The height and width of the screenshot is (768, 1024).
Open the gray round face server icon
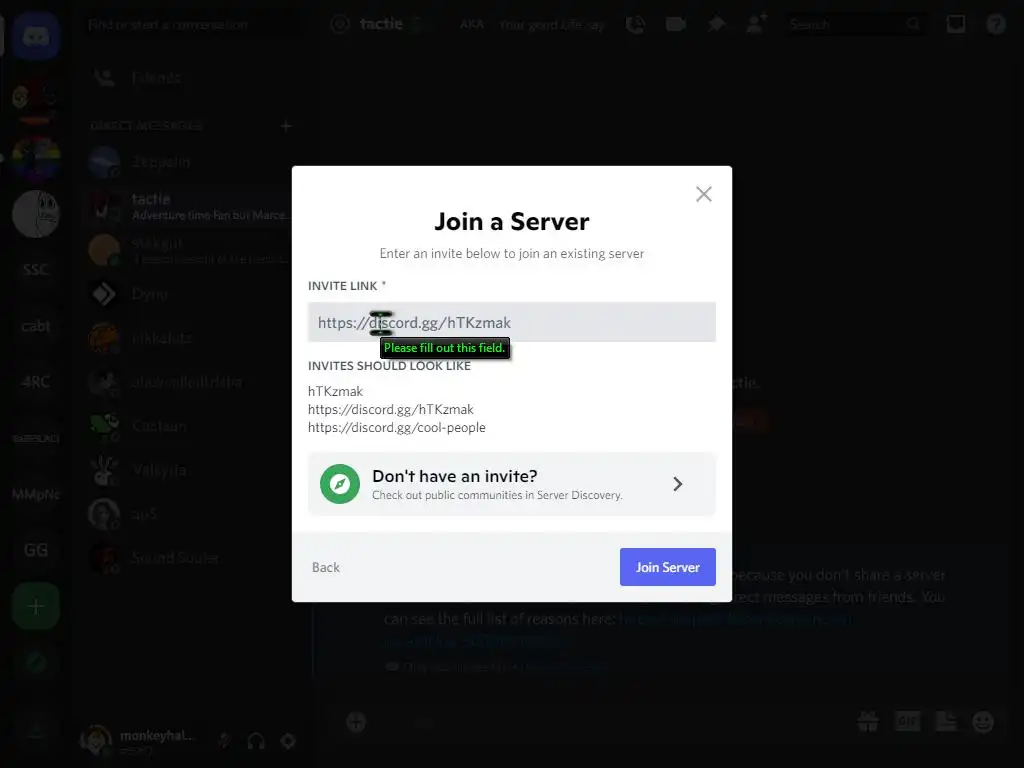coord(36,214)
